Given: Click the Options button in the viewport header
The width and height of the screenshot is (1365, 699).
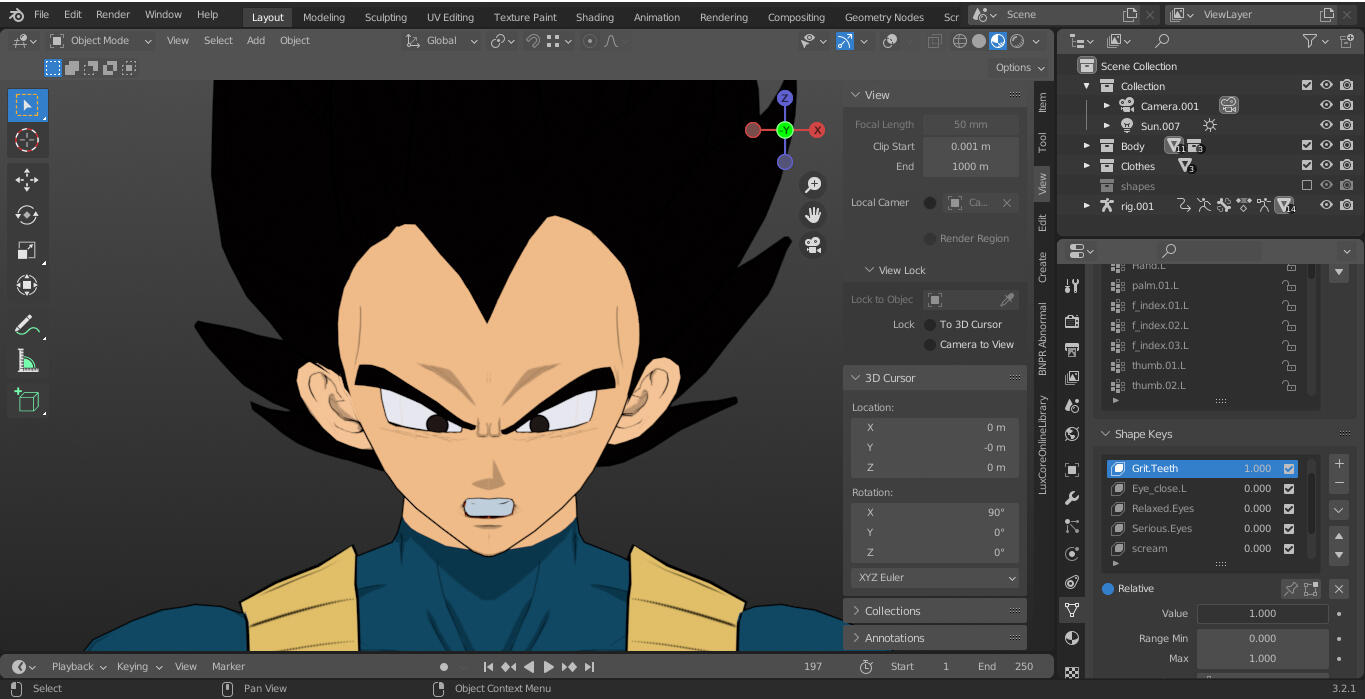Looking at the screenshot, I should 1013,67.
